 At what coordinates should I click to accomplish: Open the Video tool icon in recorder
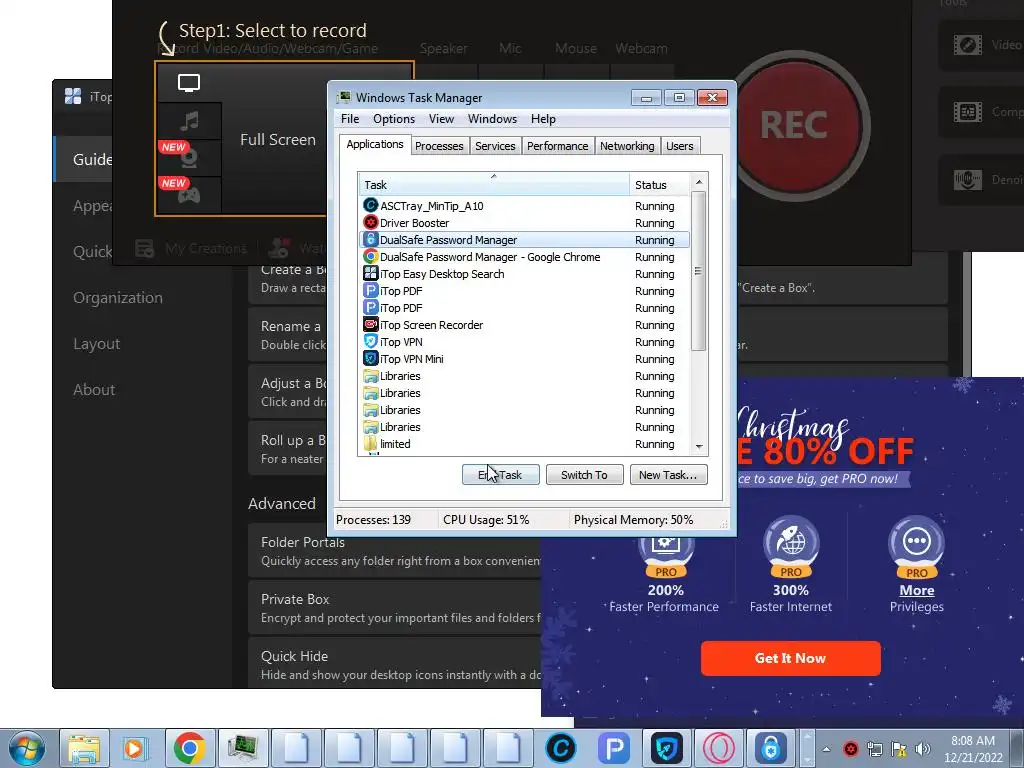(967, 45)
